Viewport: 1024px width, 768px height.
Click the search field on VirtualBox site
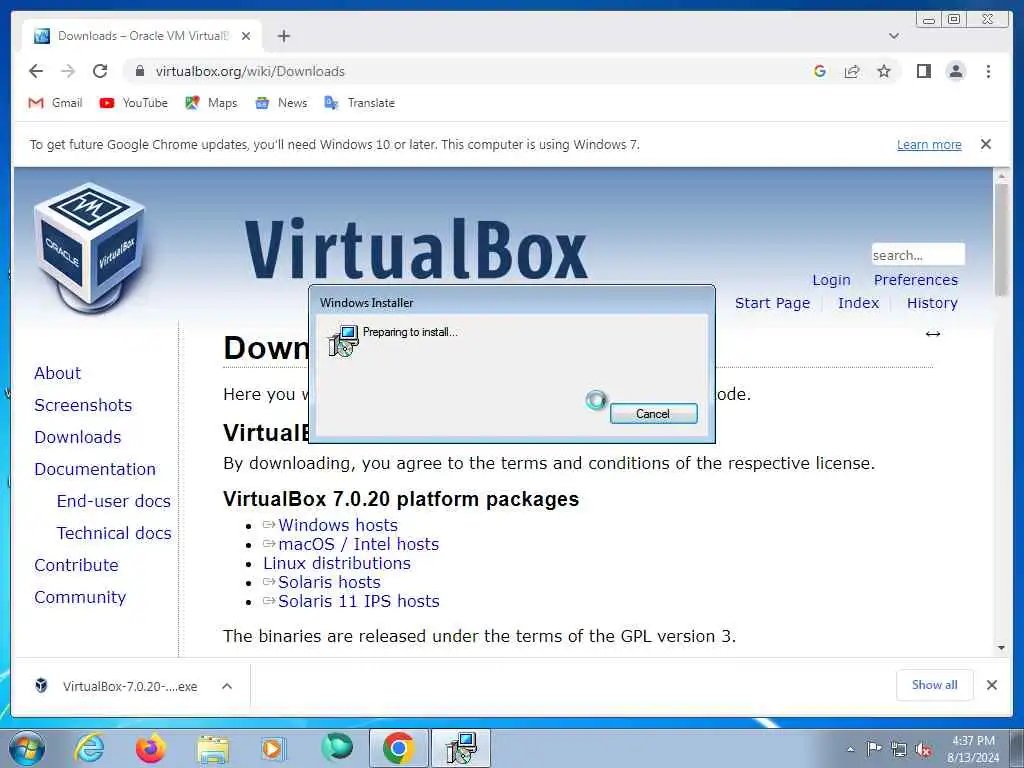click(x=918, y=255)
